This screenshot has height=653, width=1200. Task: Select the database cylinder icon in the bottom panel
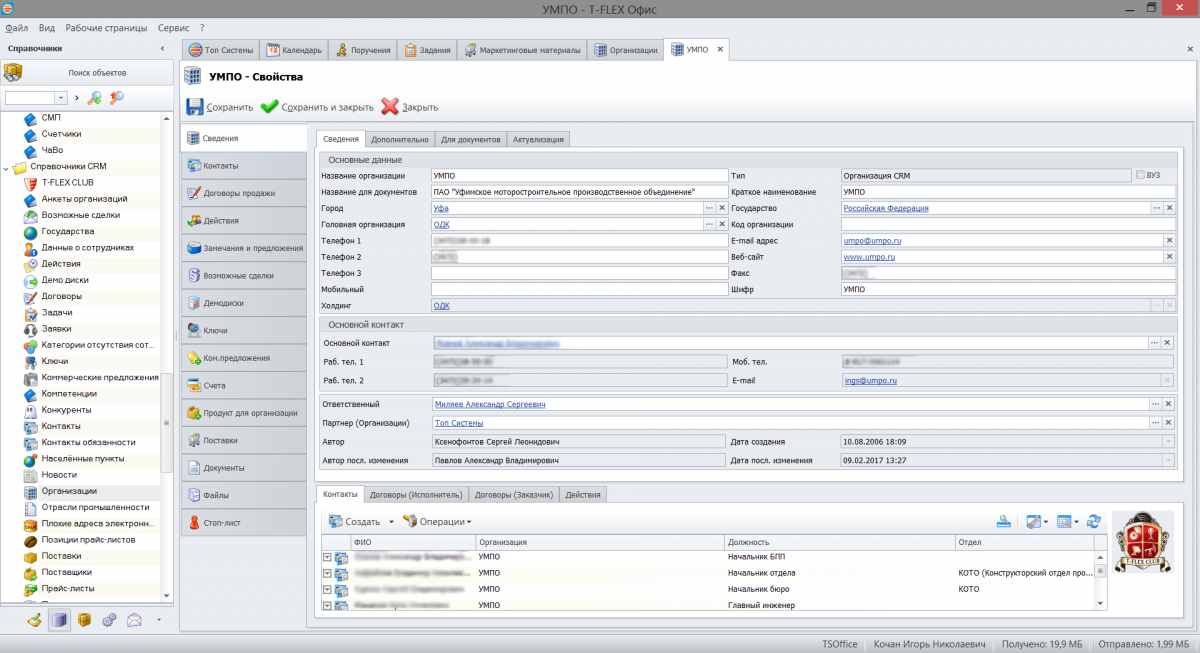tap(59, 620)
